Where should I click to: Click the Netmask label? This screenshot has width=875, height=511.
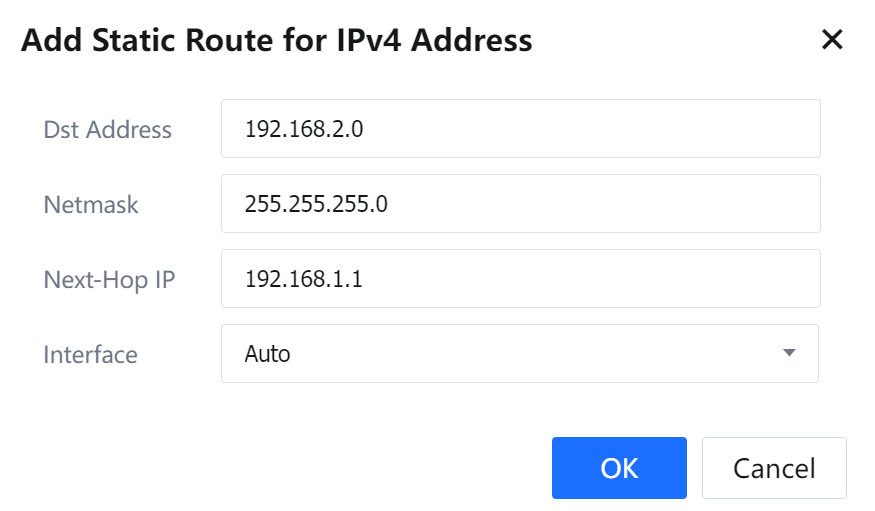coord(91,204)
